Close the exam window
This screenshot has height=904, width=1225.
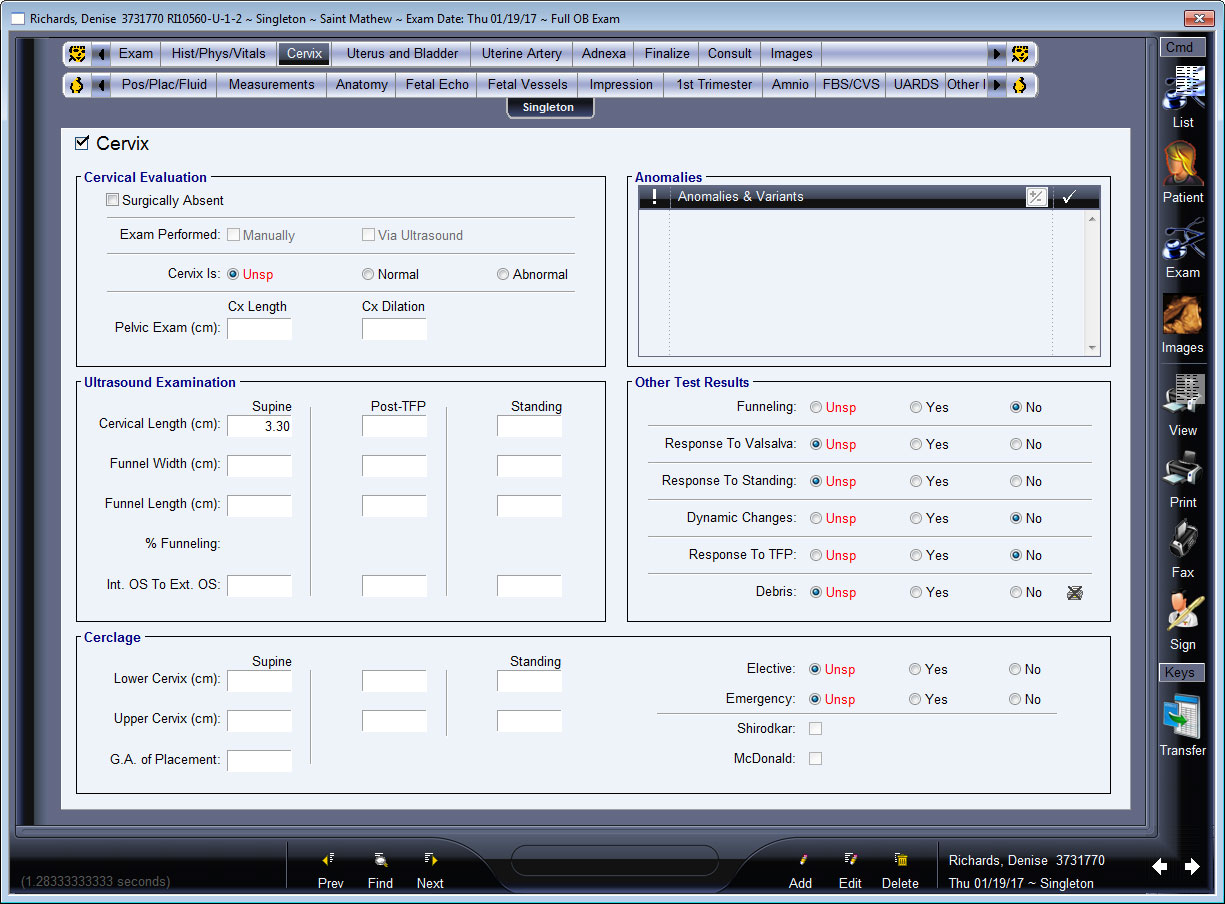click(1199, 19)
